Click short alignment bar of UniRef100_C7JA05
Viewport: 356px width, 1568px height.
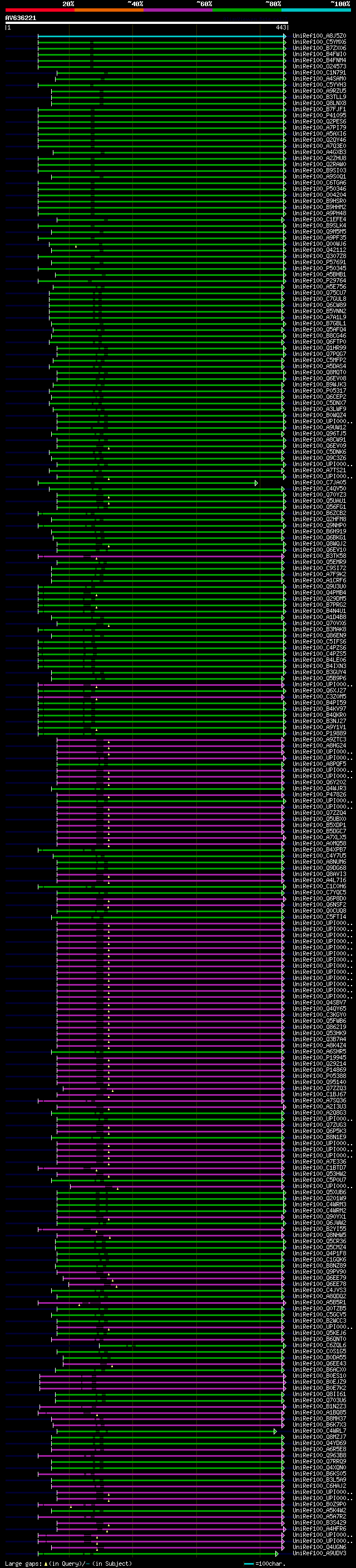coord(147,483)
